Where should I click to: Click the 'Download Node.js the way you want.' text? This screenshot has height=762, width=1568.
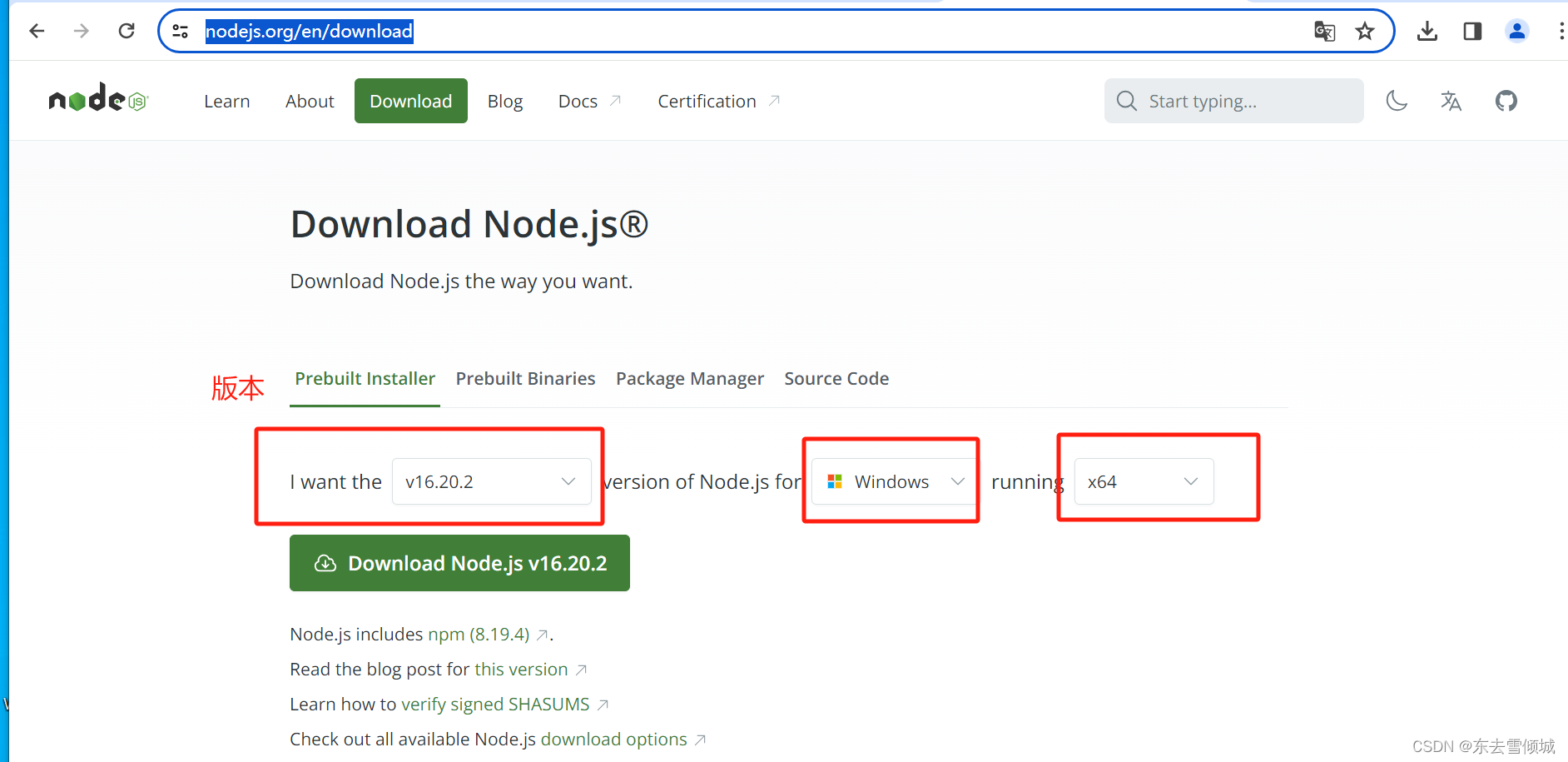coord(461,281)
